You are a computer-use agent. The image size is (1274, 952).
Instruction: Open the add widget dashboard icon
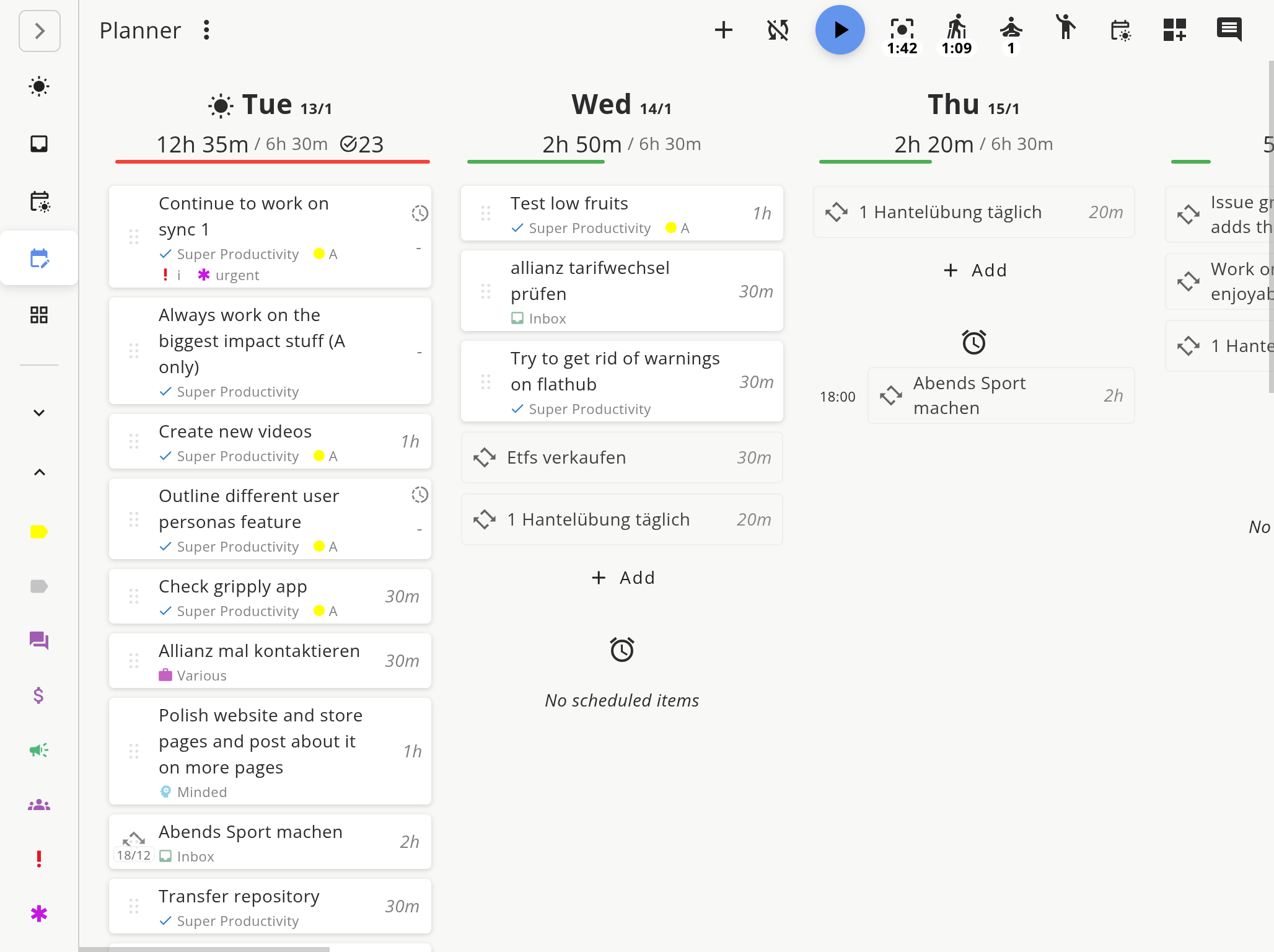(x=1175, y=29)
